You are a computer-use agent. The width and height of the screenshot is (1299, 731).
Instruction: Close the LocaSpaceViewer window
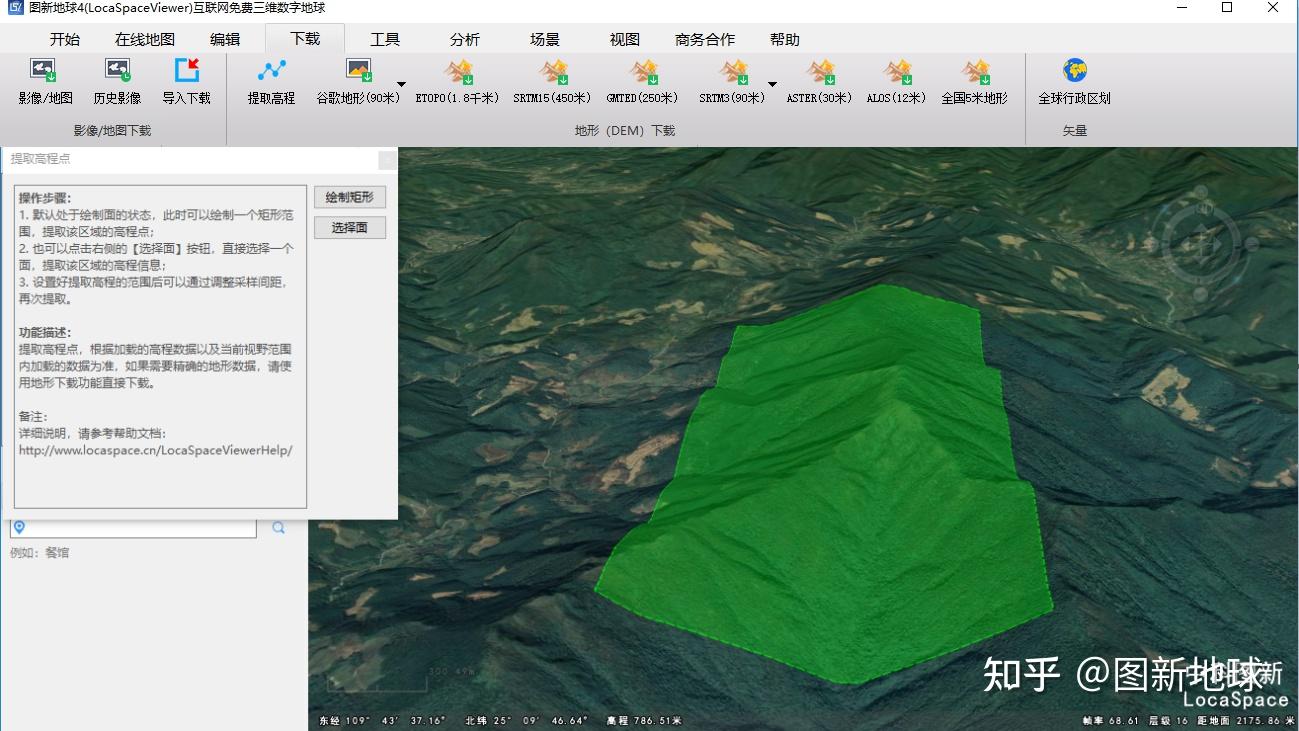point(1273,8)
